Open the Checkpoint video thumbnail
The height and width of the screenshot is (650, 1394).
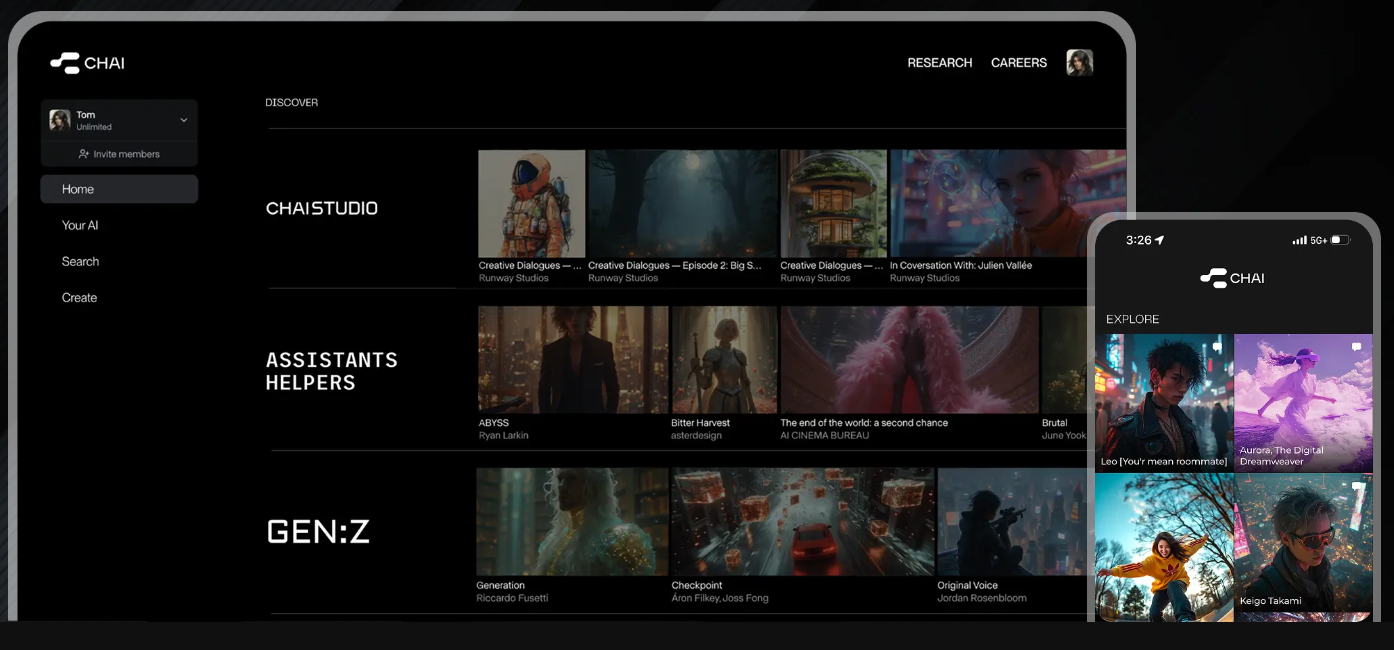pos(802,520)
